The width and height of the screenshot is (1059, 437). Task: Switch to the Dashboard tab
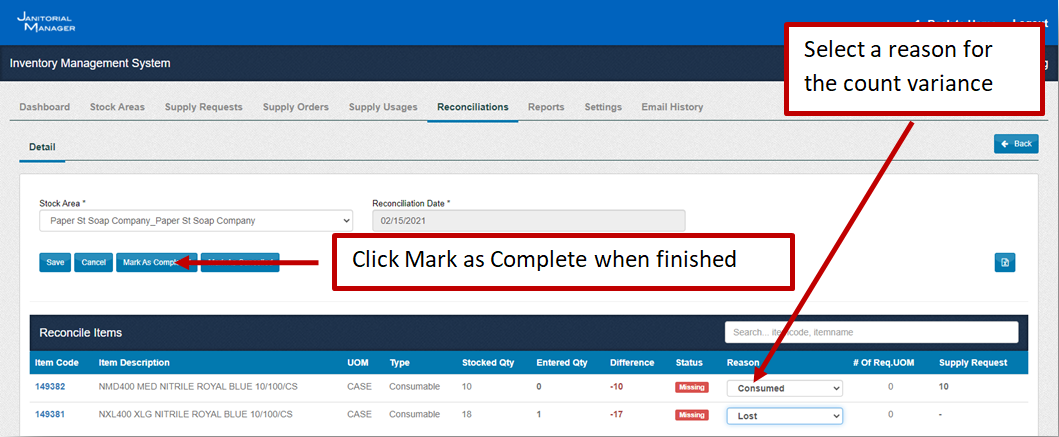[44, 107]
